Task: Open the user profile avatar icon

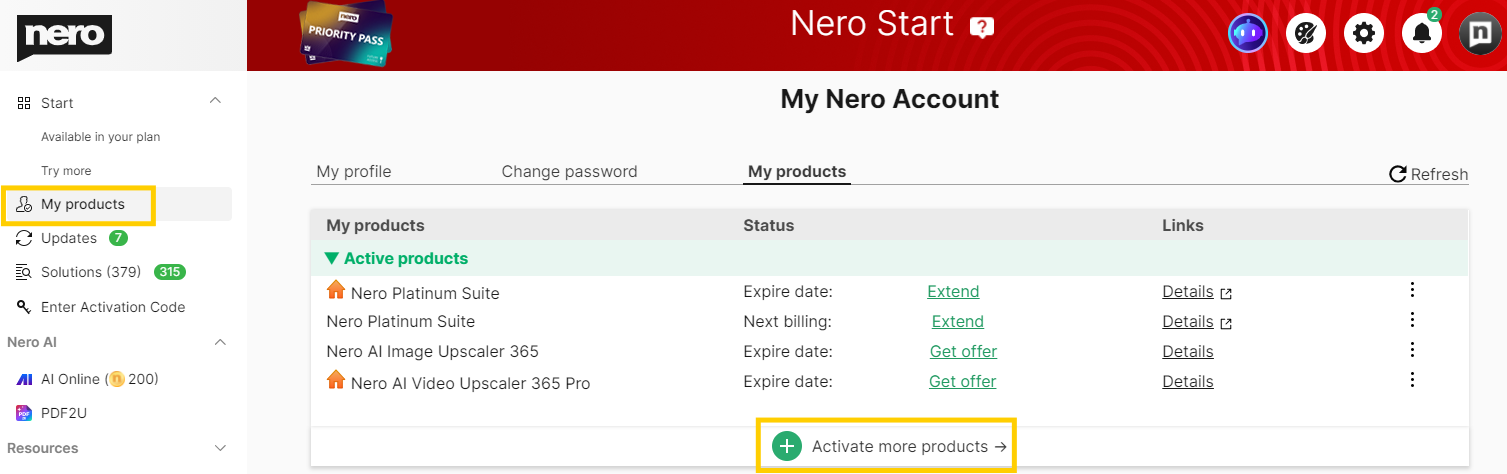Action: coord(1479,34)
